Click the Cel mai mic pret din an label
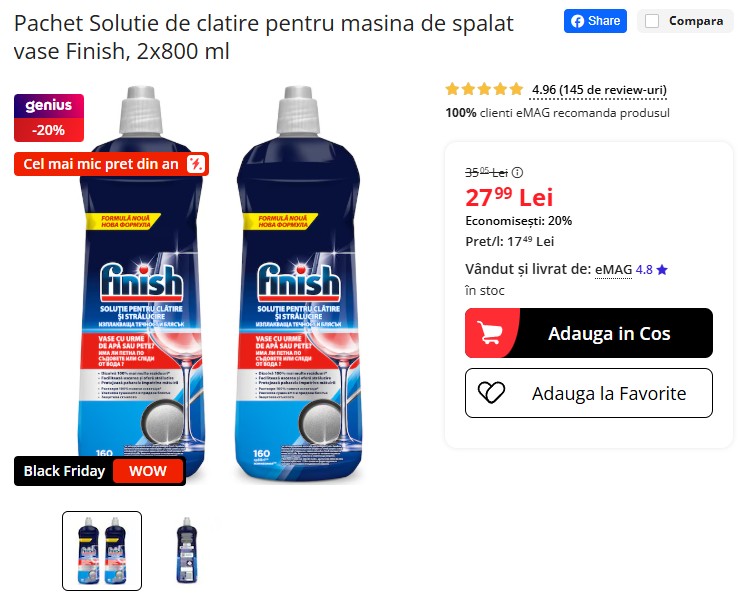This screenshot has width=745, height=610. pos(101,164)
